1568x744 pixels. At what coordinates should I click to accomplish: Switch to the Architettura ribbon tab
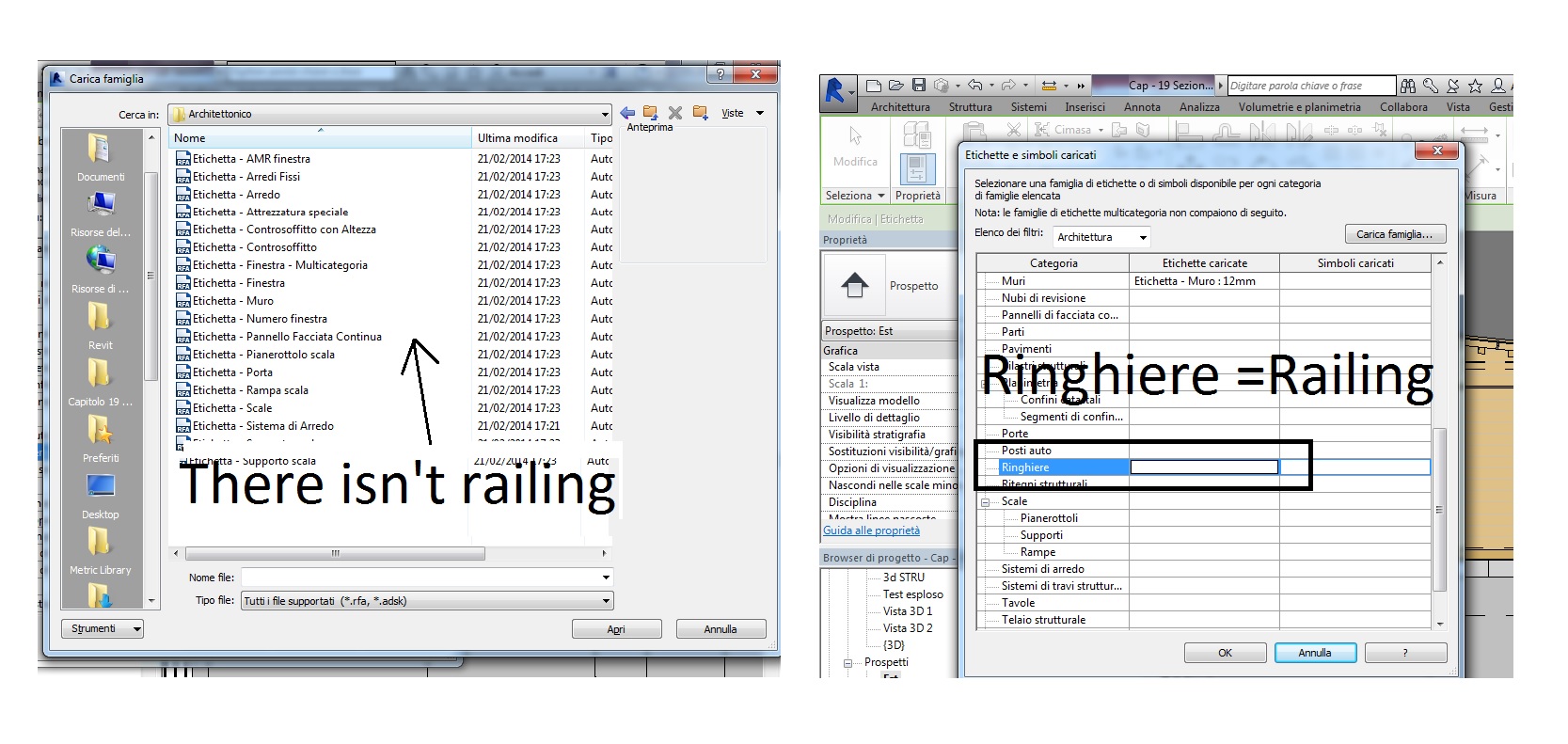click(900, 107)
